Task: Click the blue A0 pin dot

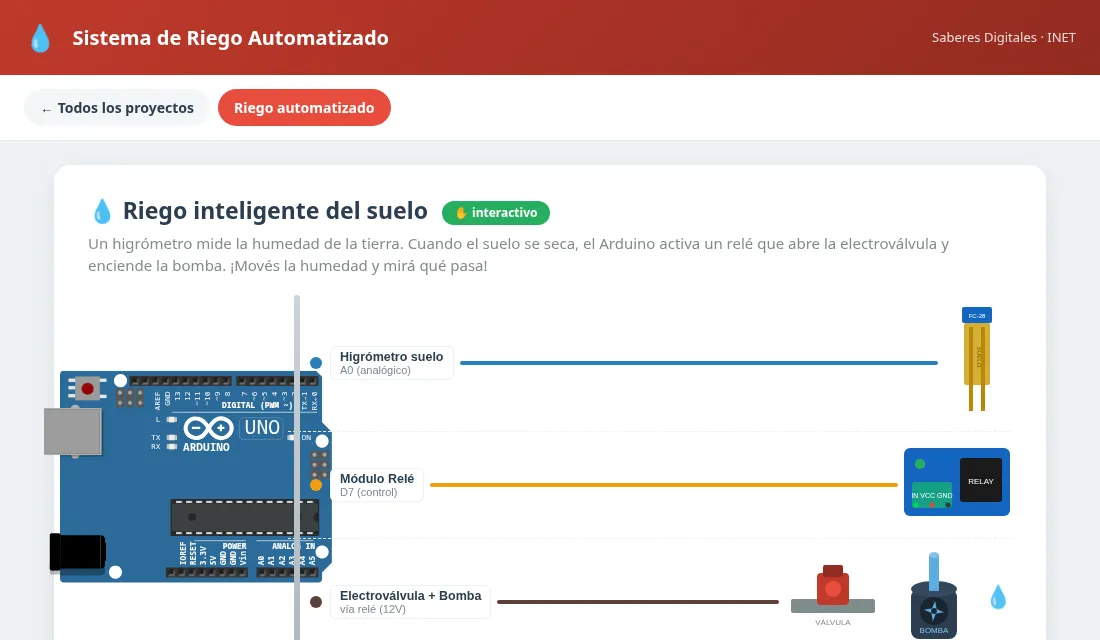Action: pos(316,363)
